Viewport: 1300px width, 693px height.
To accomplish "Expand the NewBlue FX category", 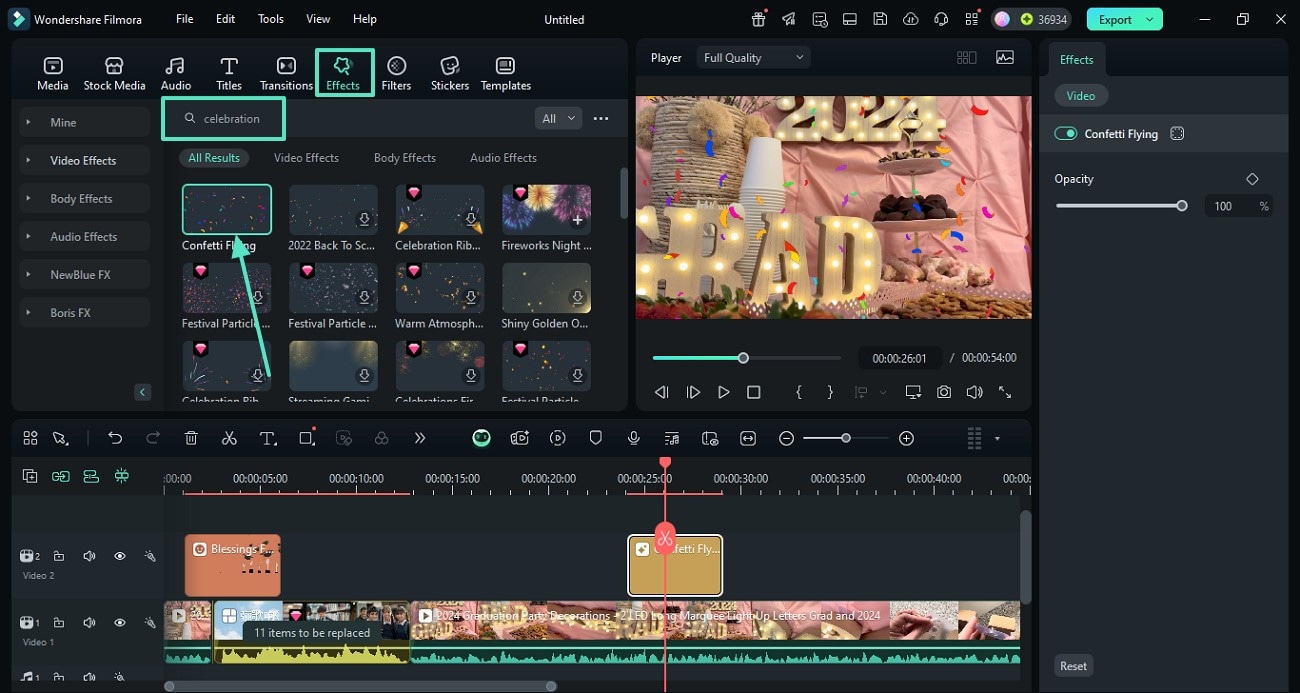I will coord(84,274).
